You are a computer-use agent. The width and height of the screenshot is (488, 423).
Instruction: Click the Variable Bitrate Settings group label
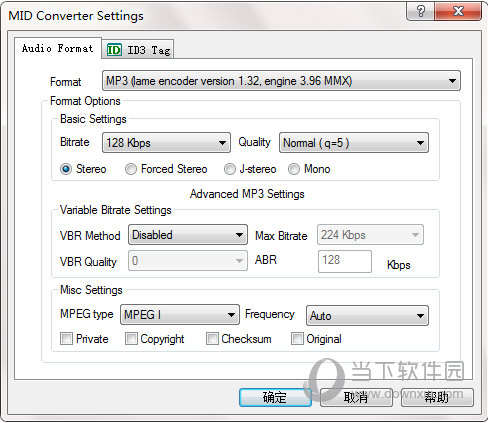tap(115, 210)
